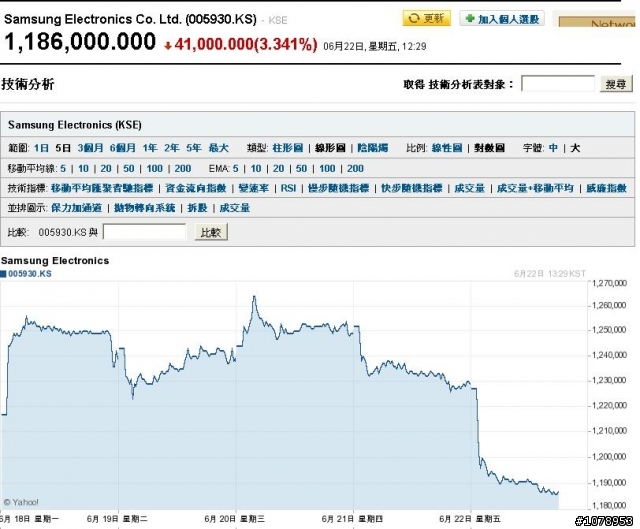Set font size to 大
This screenshot has height=529, width=640.
point(575,148)
